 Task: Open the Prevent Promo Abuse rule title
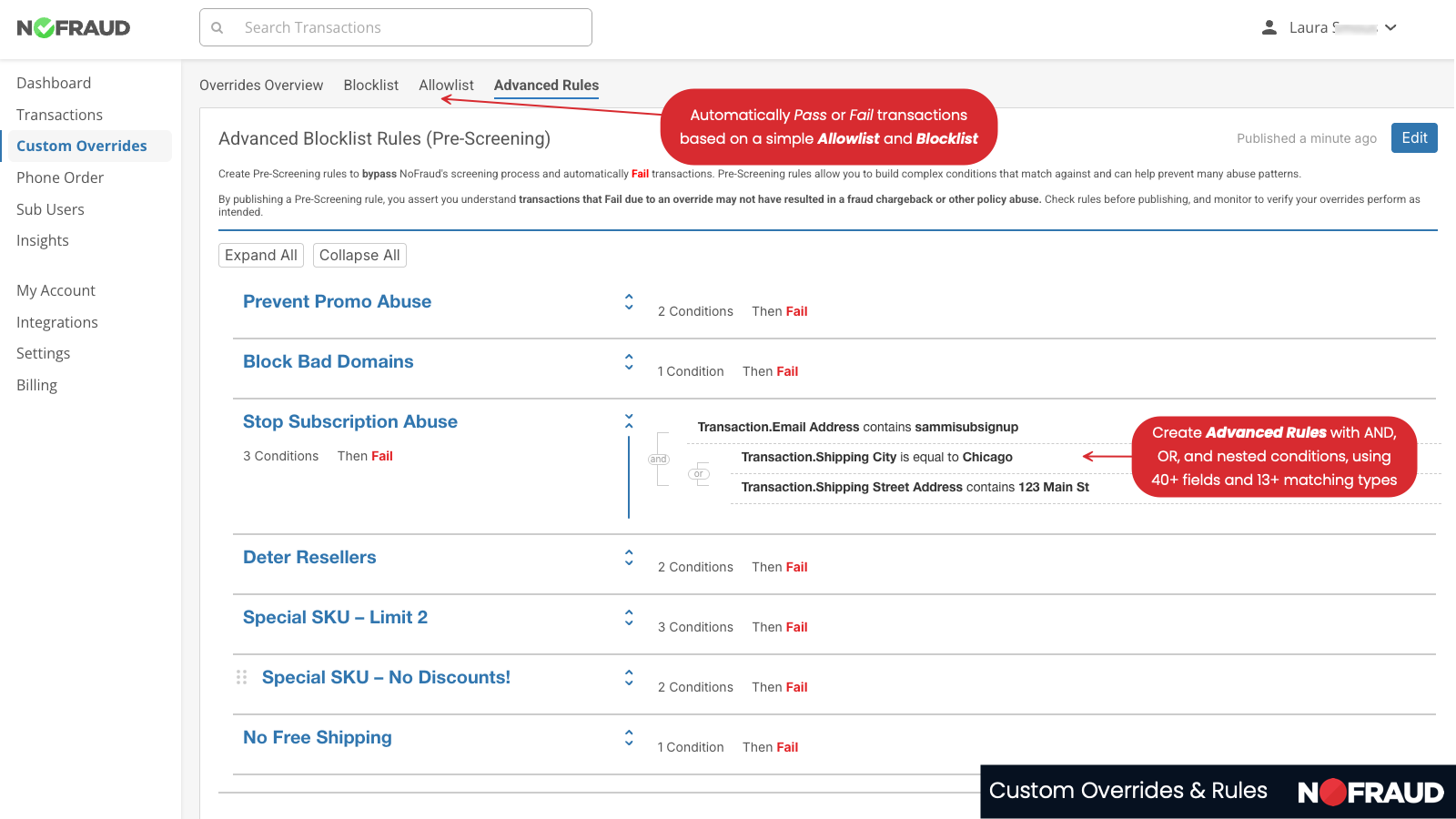337,301
